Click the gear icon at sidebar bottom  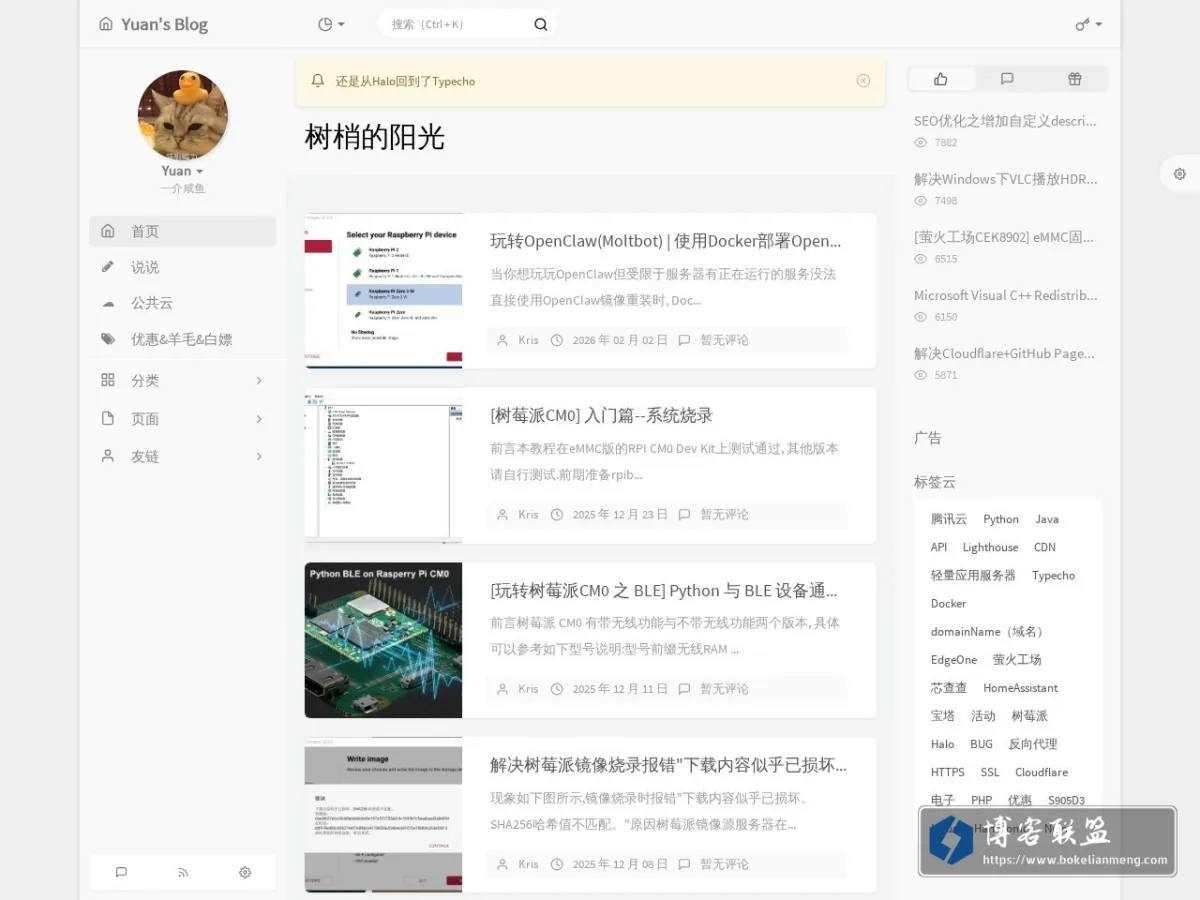(245, 872)
